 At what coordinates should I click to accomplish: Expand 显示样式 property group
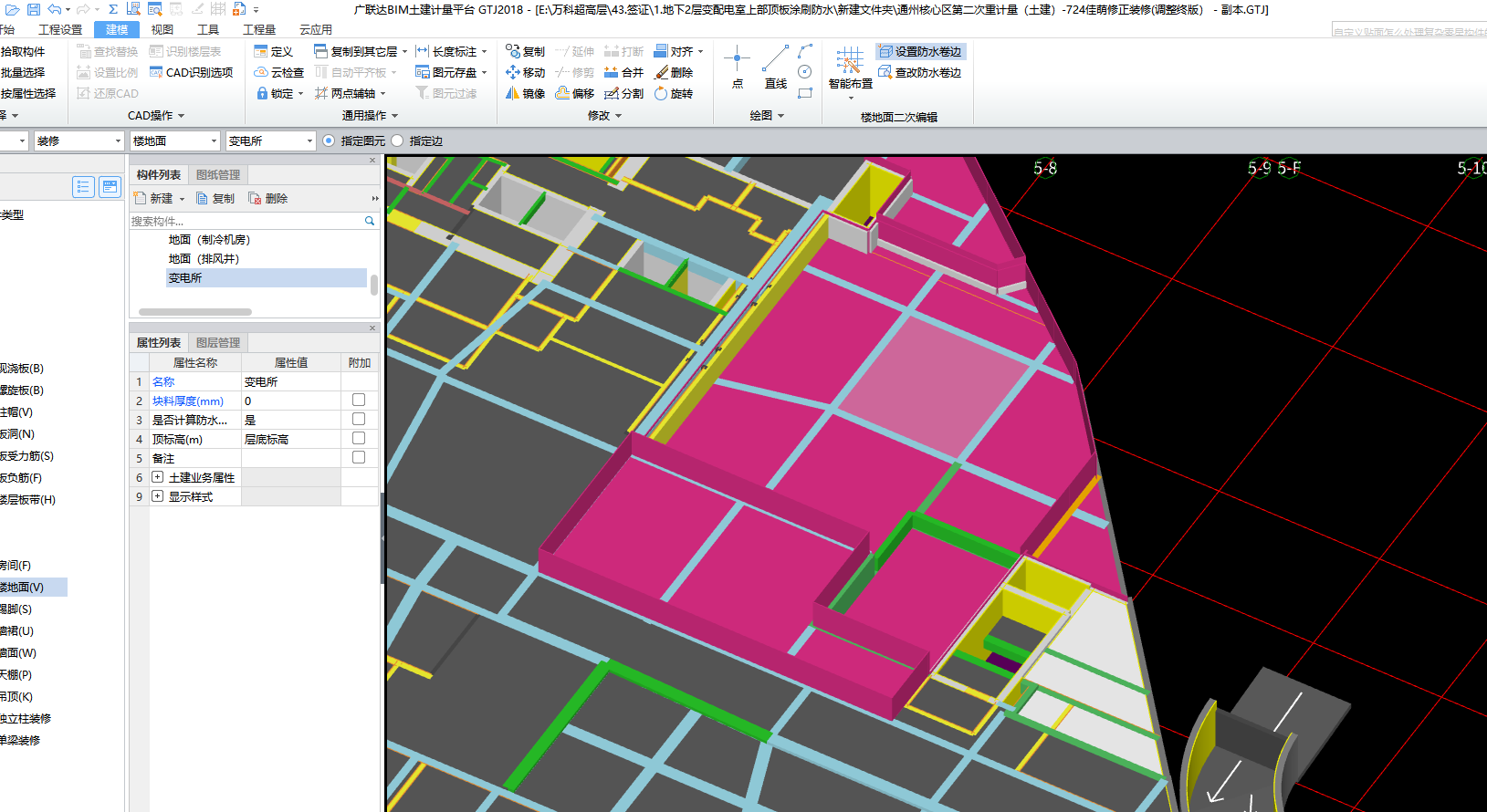[x=157, y=496]
